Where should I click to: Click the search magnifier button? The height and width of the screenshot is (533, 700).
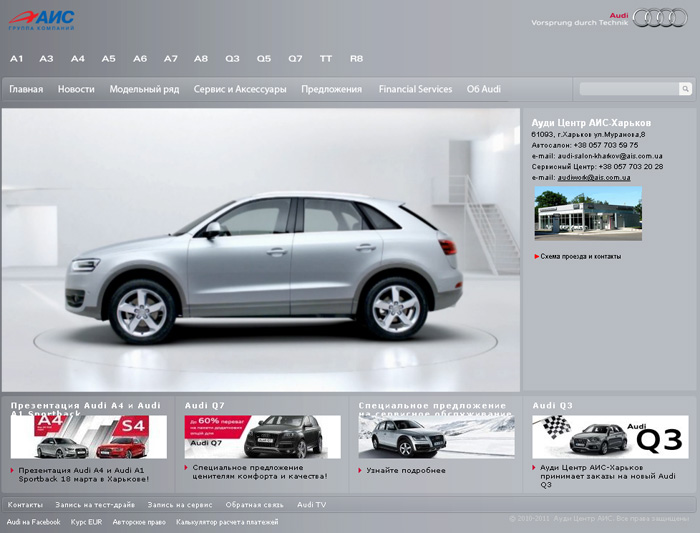click(x=685, y=89)
